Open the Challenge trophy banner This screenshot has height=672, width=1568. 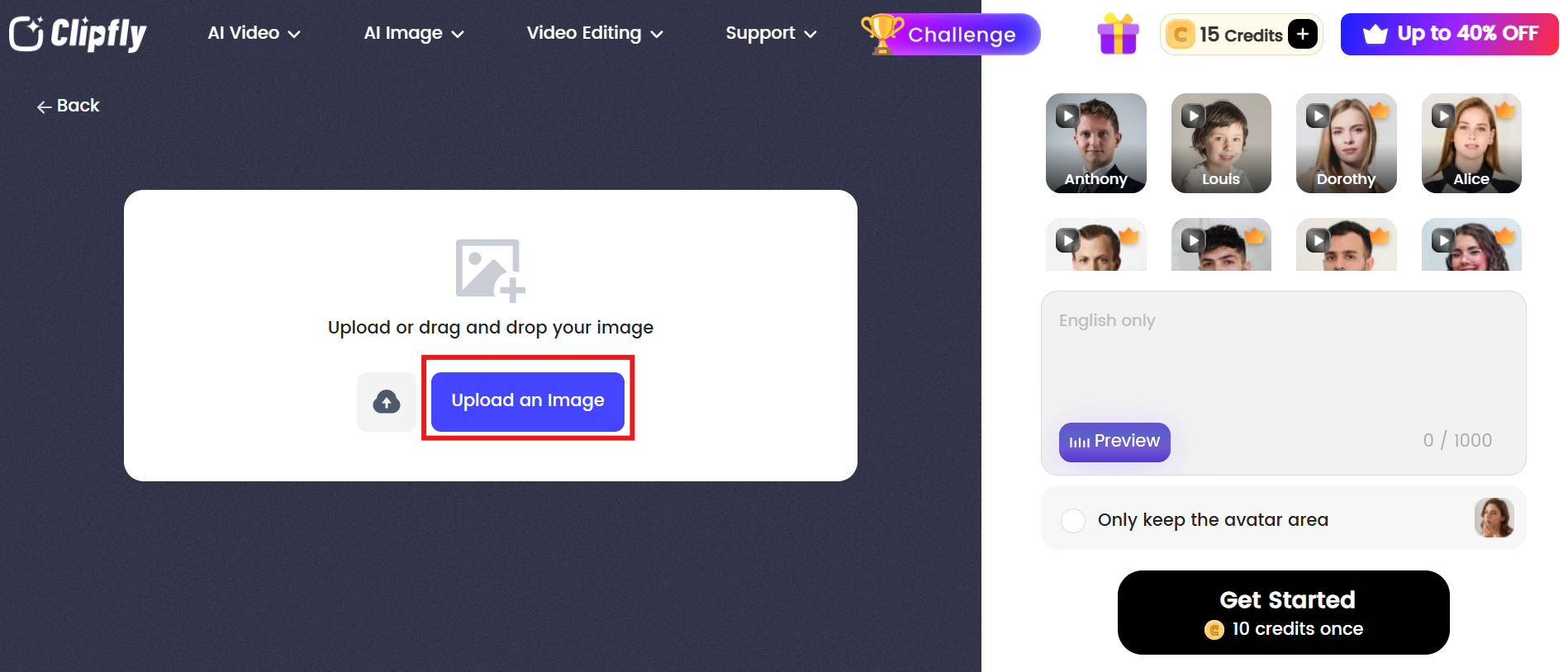tap(950, 34)
